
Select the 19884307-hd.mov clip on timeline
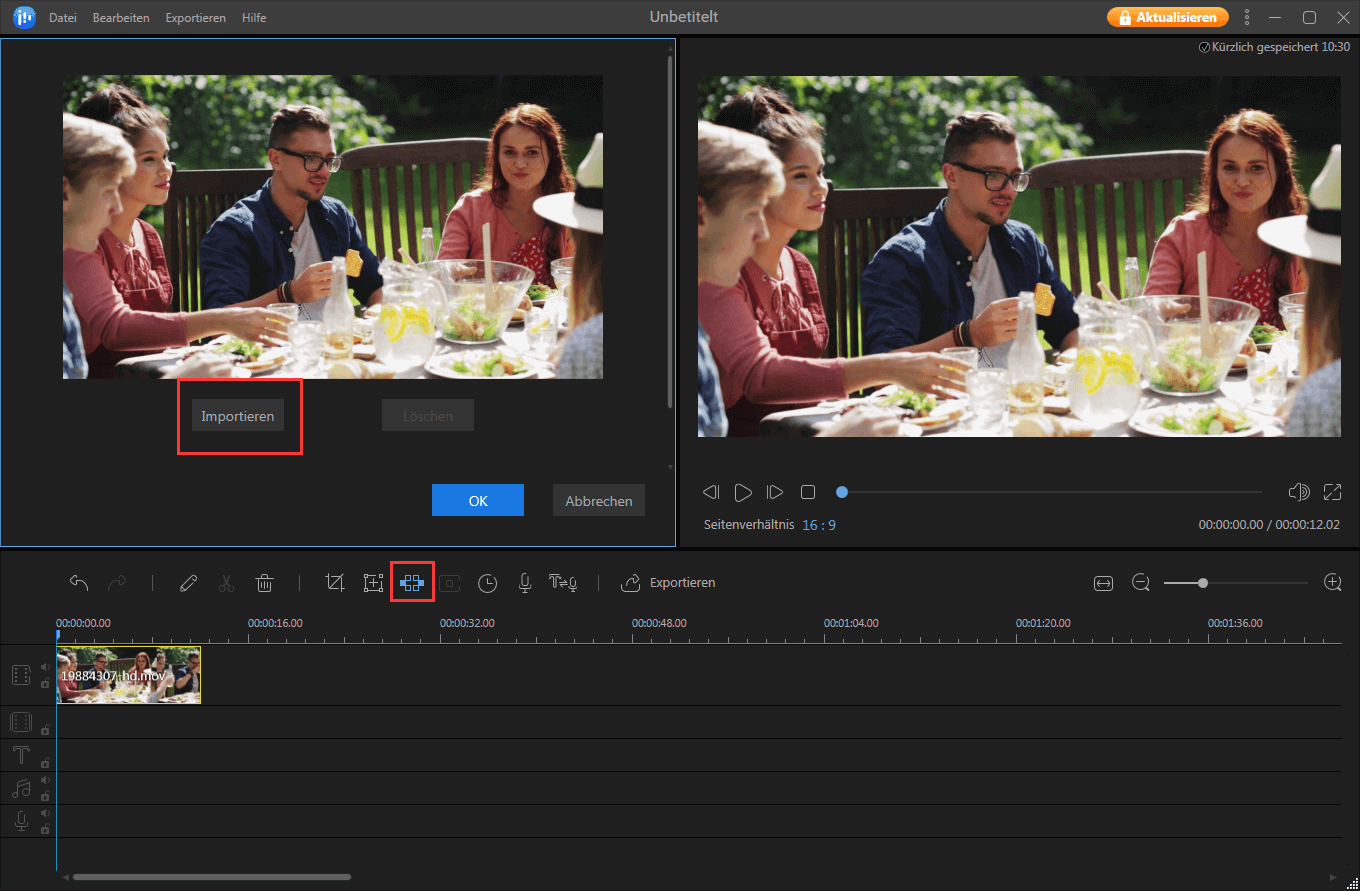click(x=128, y=675)
